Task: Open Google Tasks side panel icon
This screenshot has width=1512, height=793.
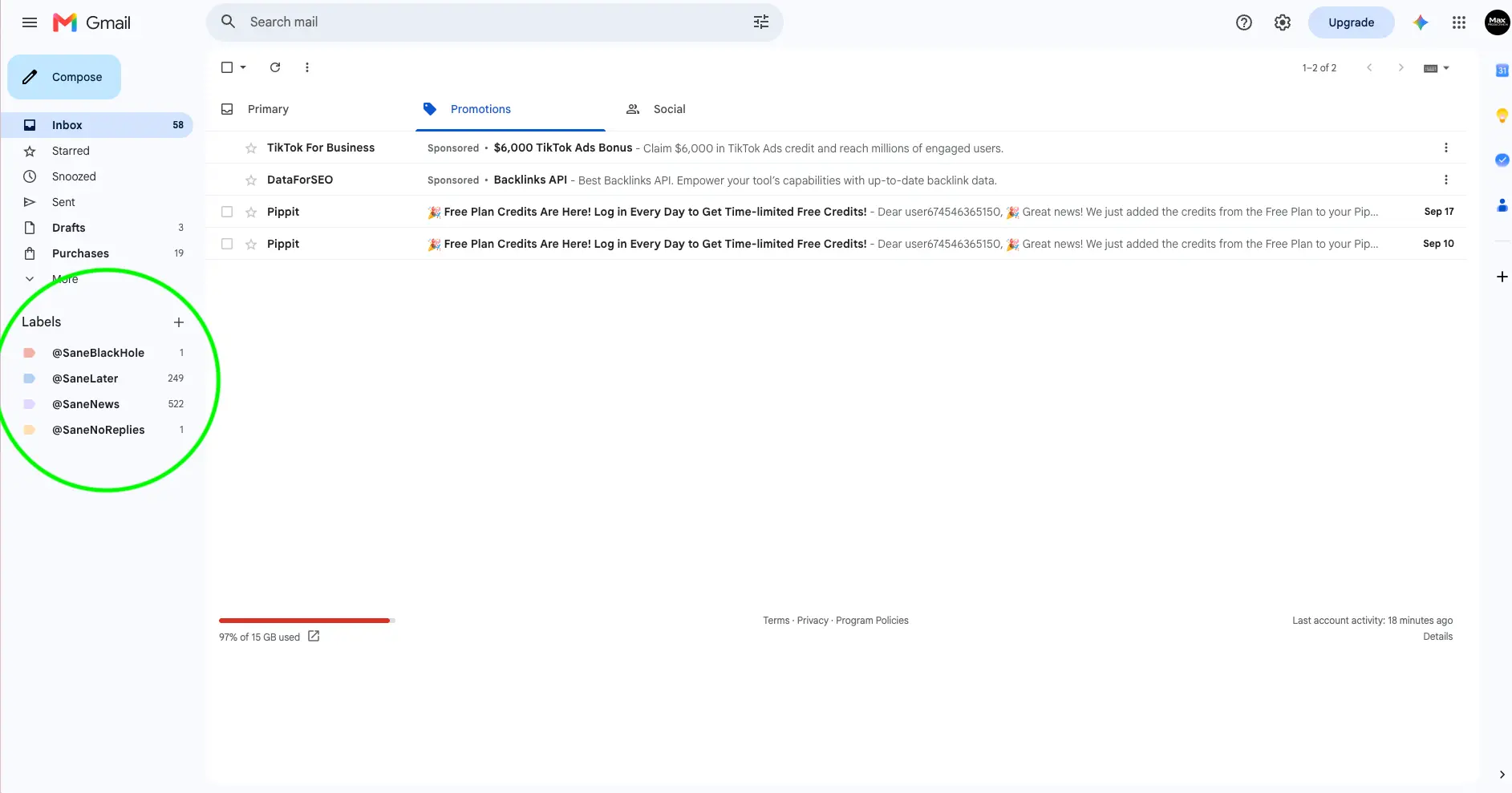Action: tap(1502, 160)
